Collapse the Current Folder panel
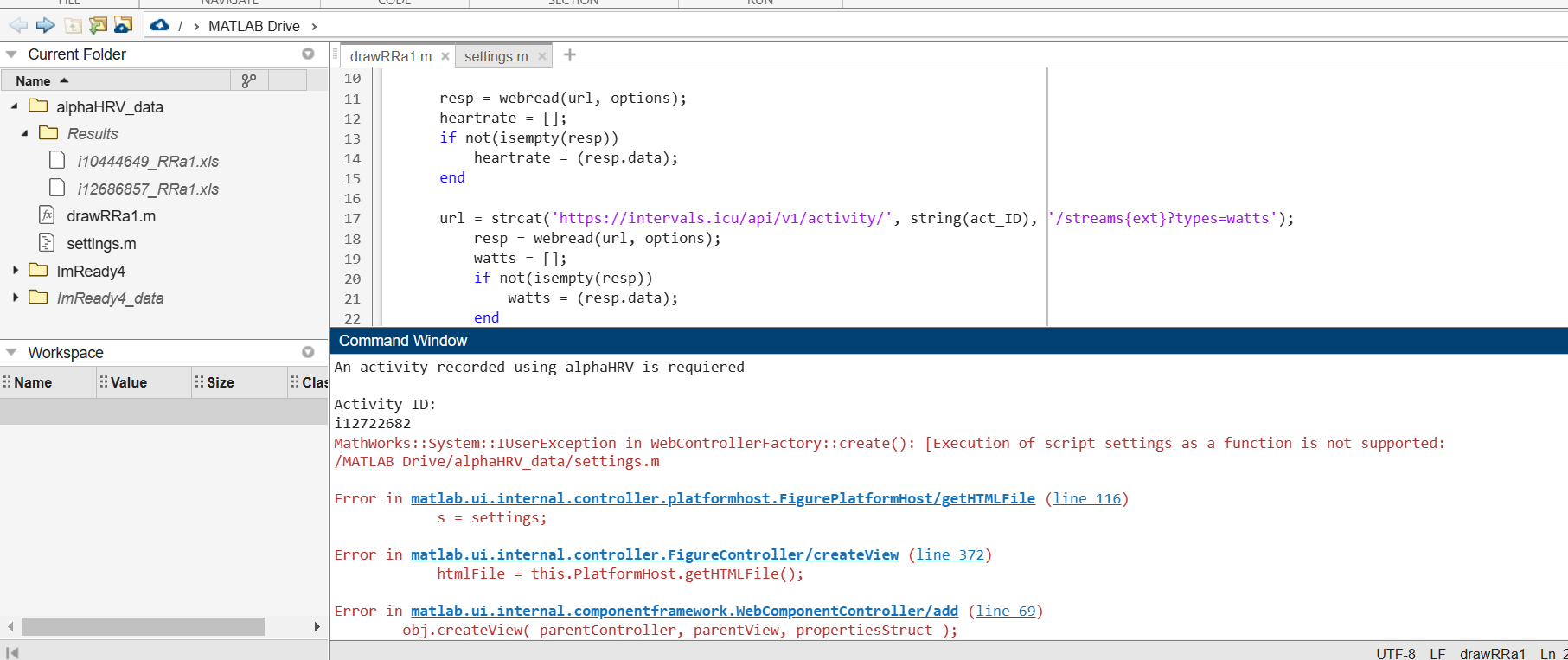This screenshot has height=660, width=1568. tap(11, 54)
